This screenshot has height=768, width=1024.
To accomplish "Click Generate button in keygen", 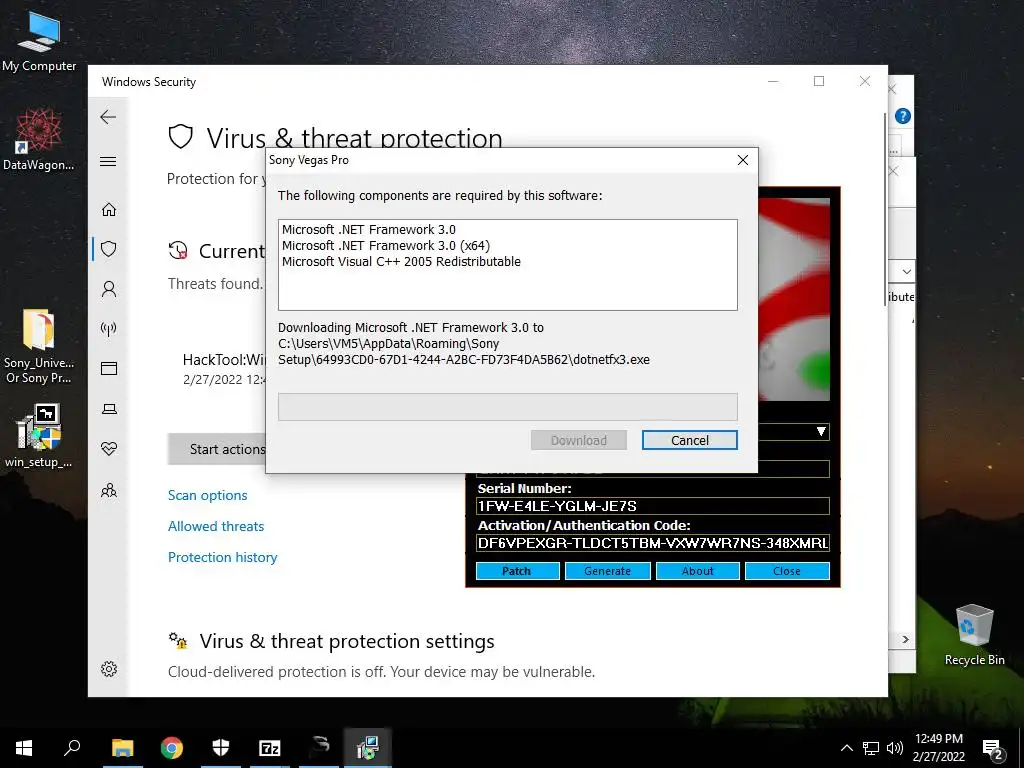I will 607,571.
